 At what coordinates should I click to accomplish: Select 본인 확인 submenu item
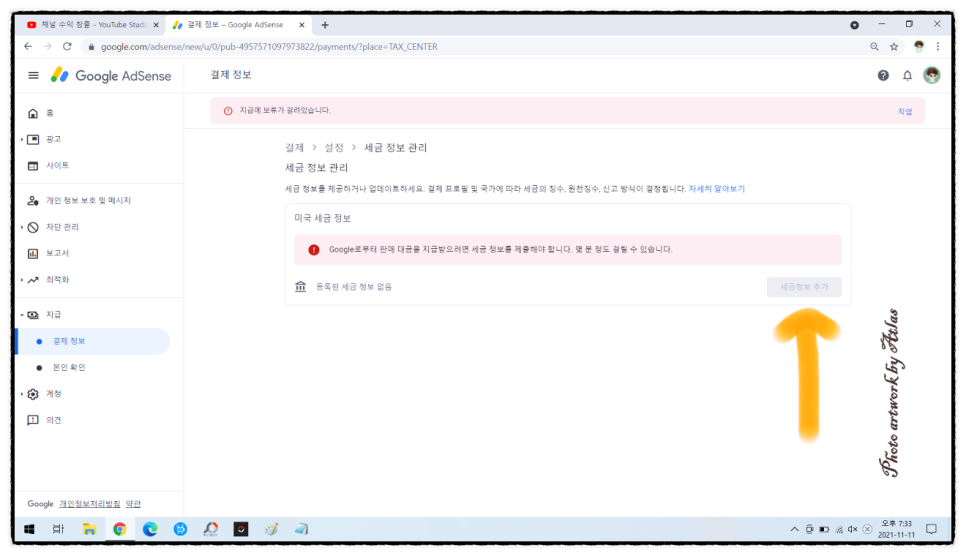69,367
